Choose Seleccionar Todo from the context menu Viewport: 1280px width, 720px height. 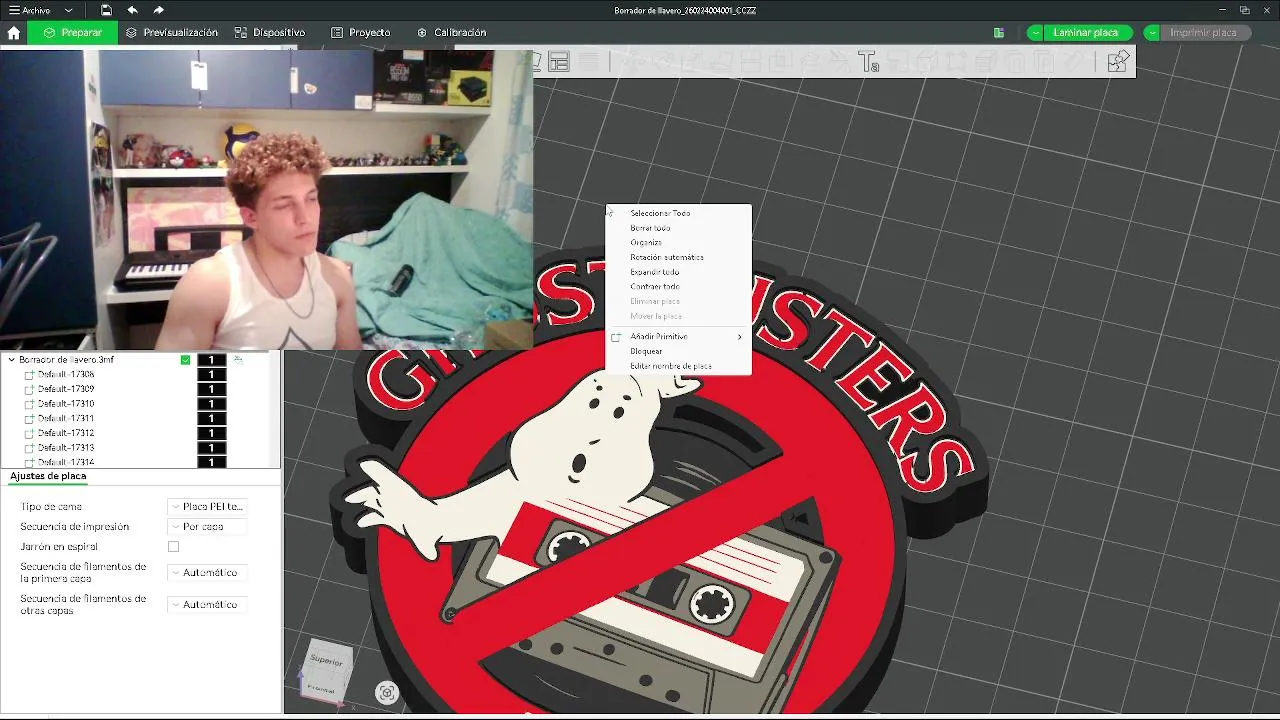pos(660,213)
